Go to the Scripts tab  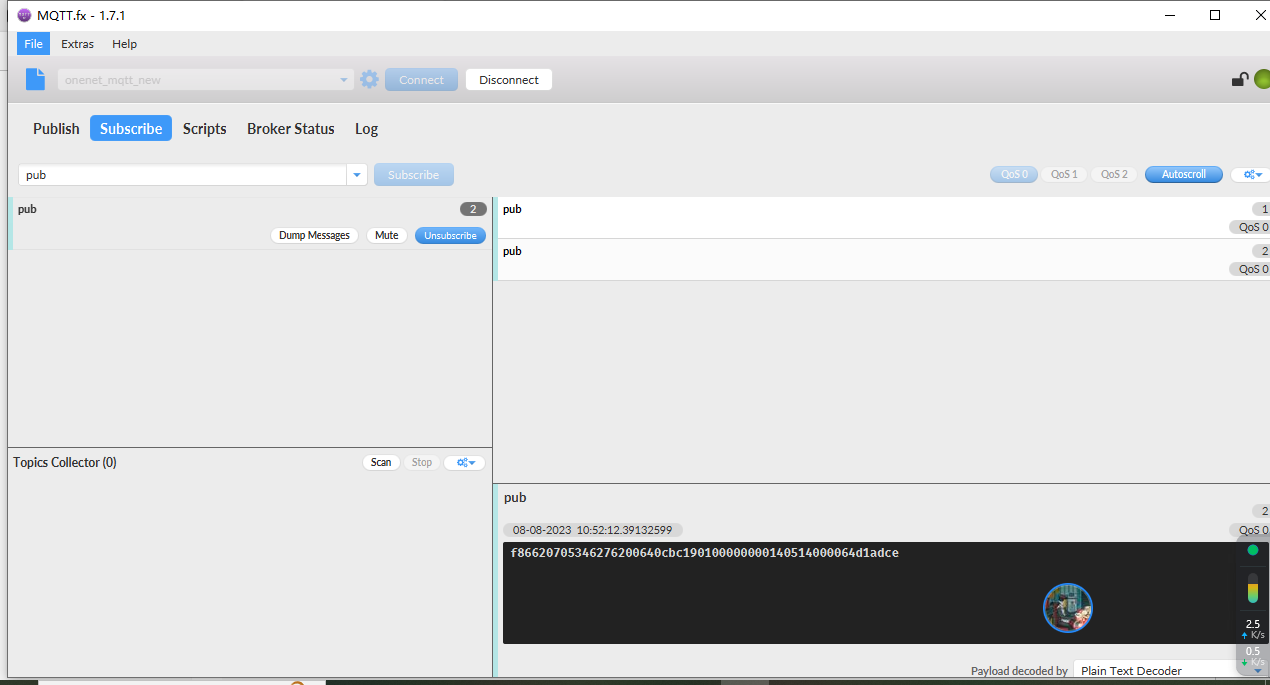(205, 129)
